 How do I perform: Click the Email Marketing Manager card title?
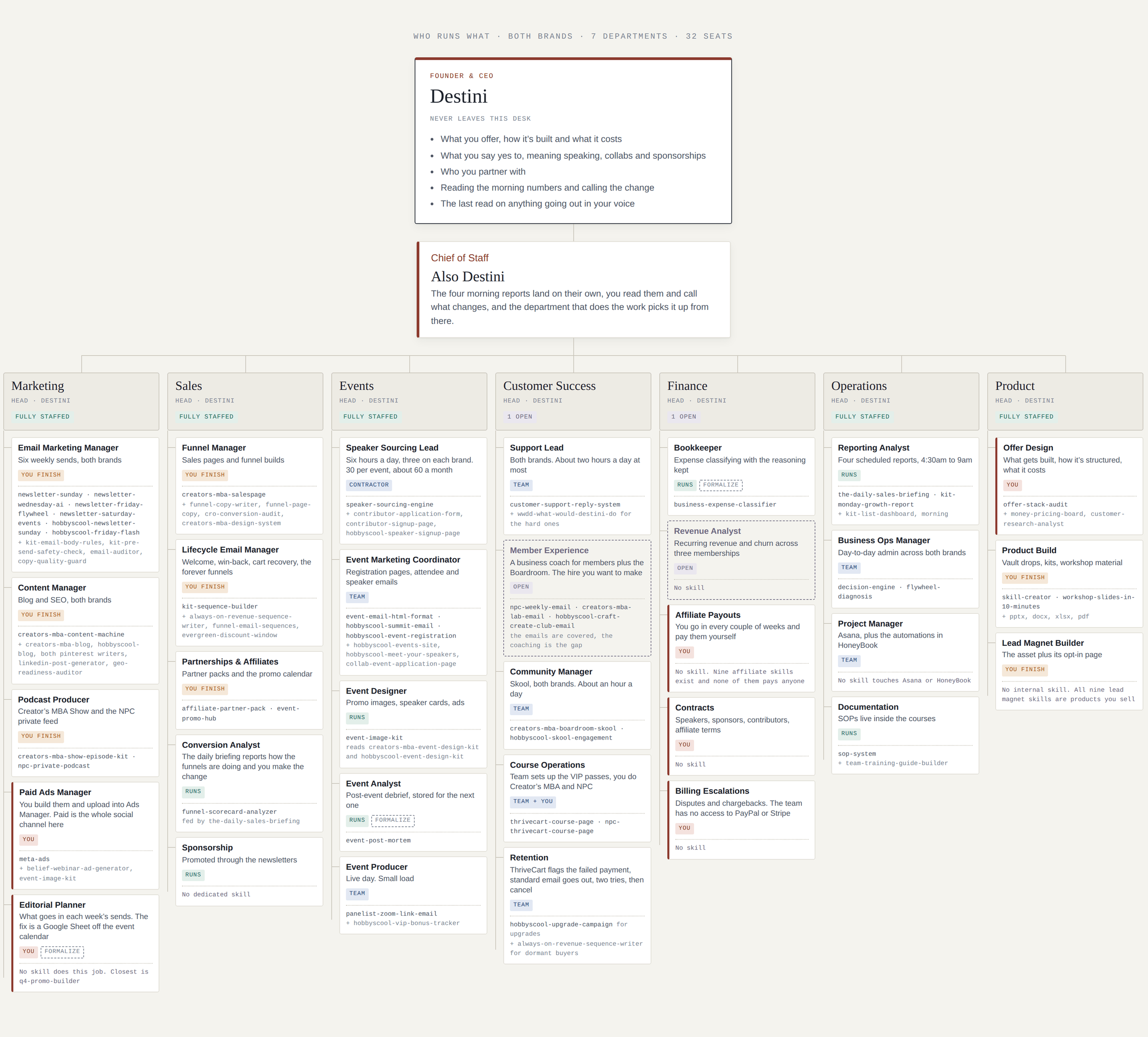tap(68, 448)
